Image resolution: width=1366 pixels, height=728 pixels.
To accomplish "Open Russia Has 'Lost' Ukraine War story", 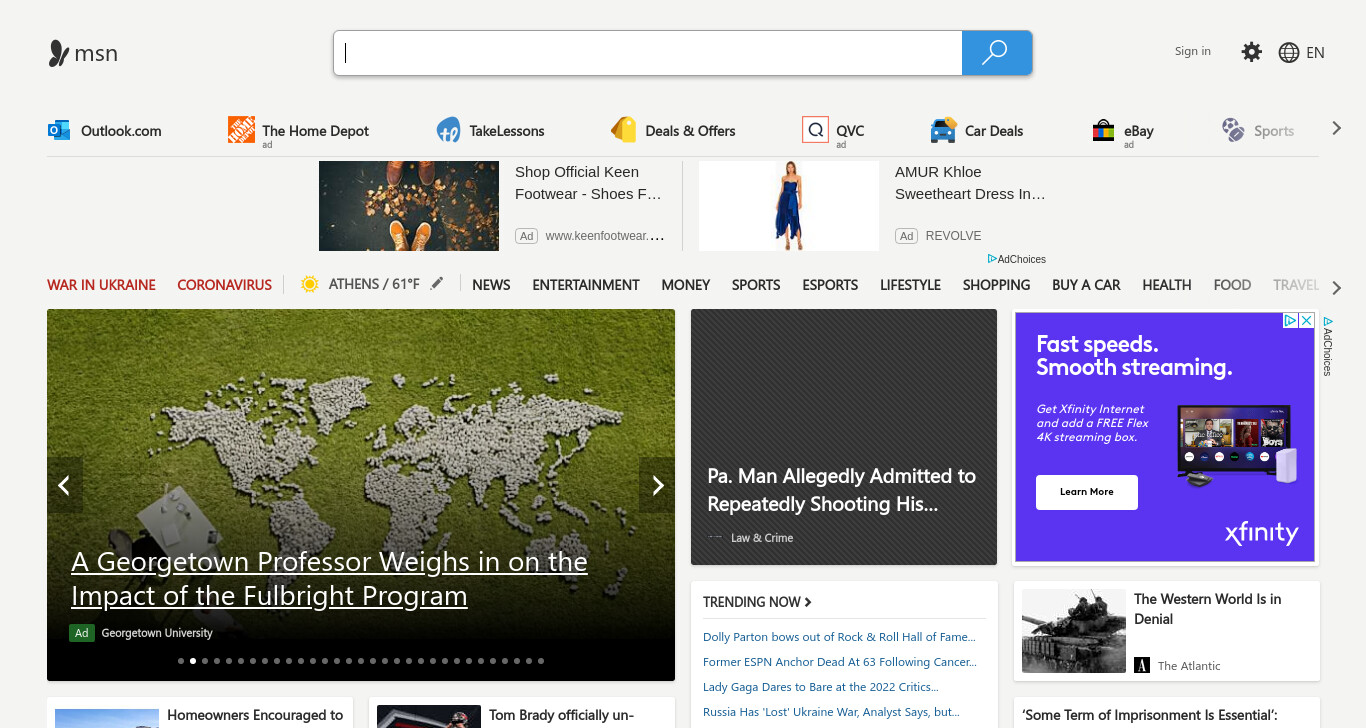I will coord(831,712).
